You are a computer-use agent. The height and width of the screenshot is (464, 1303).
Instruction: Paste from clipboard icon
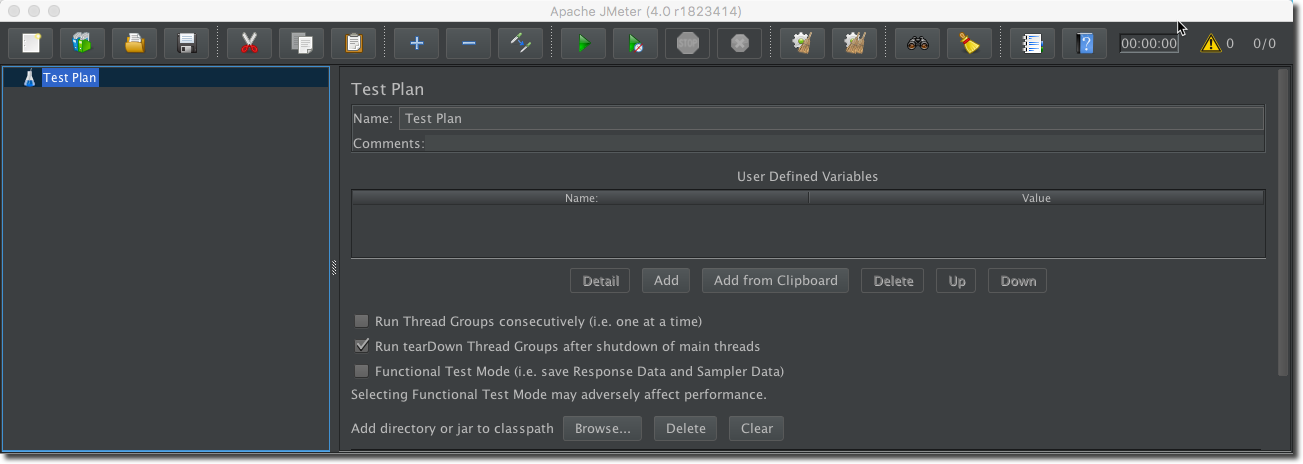click(354, 43)
